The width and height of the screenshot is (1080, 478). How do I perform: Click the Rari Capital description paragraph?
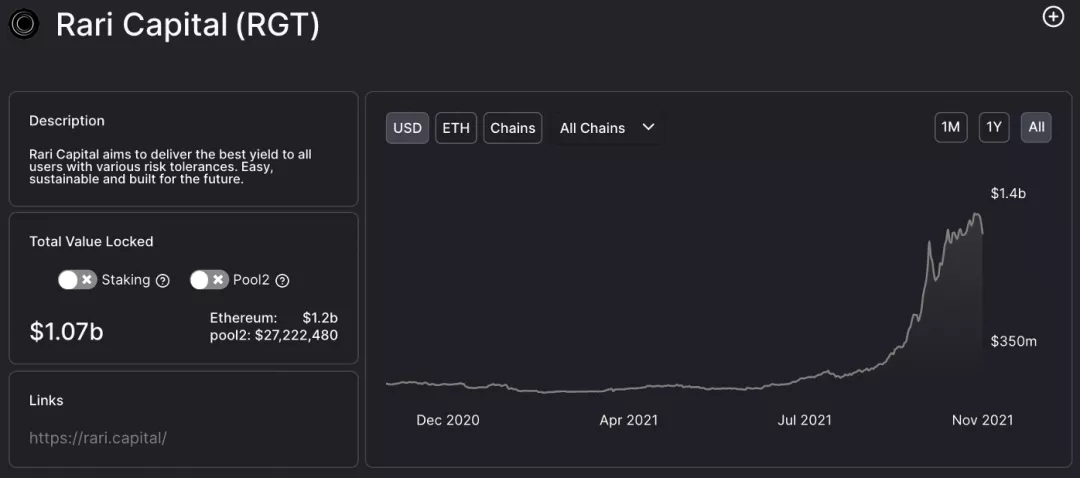170,167
